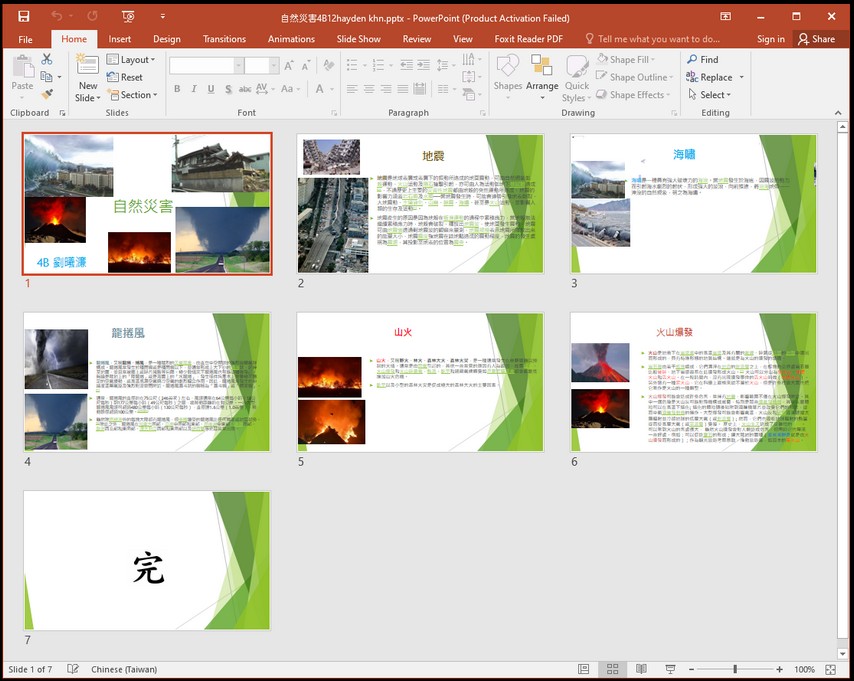
Task: Select slide 3 thumbnail titled 海嘯
Action: pyautogui.click(x=693, y=203)
